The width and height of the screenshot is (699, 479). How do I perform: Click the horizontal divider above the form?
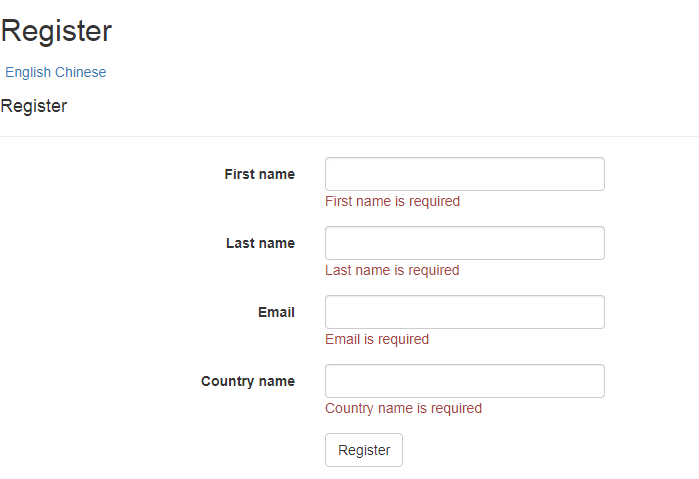349,136
